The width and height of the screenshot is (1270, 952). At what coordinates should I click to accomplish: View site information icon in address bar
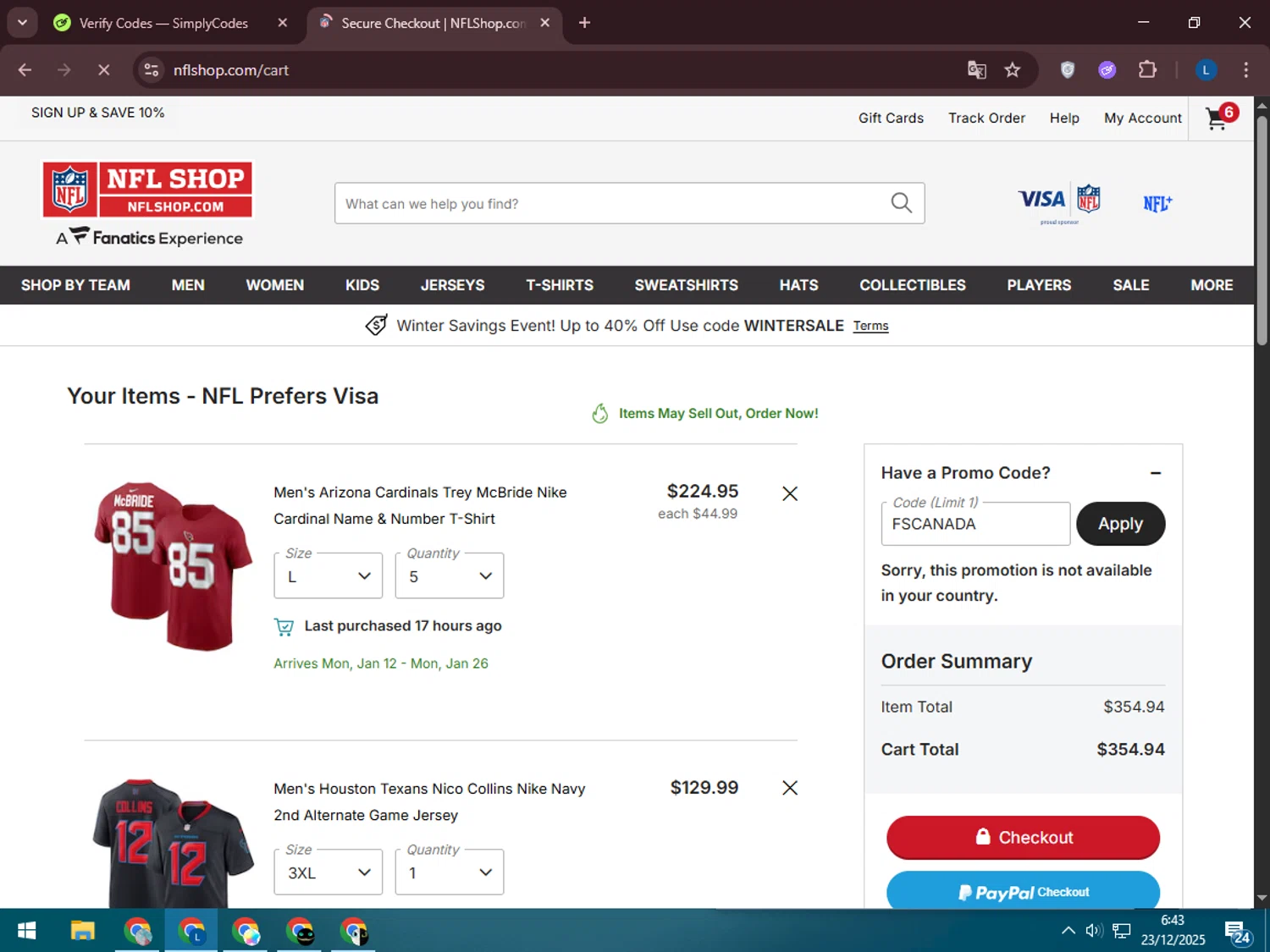152,70
